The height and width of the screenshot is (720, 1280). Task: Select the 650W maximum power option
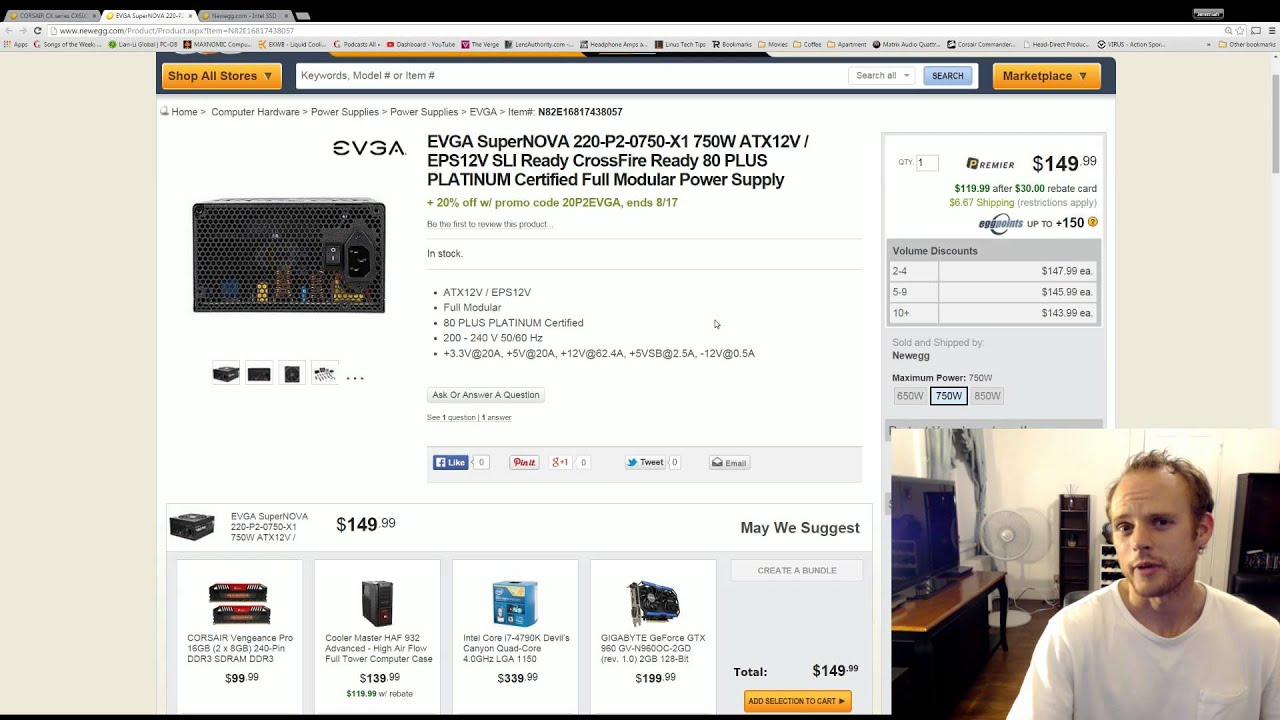tap(910, 396)
